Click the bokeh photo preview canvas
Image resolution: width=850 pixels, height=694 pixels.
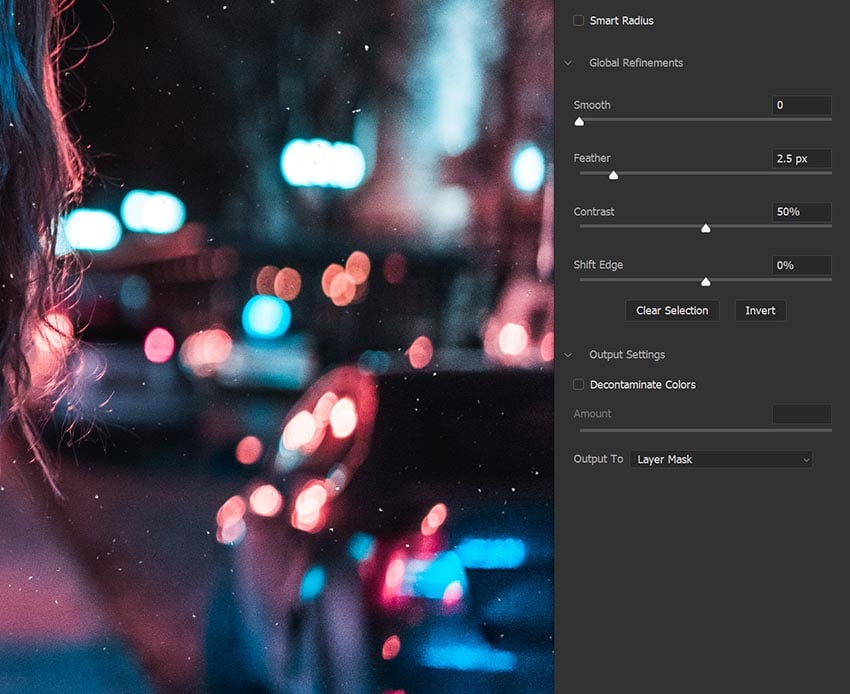point(276,347)
